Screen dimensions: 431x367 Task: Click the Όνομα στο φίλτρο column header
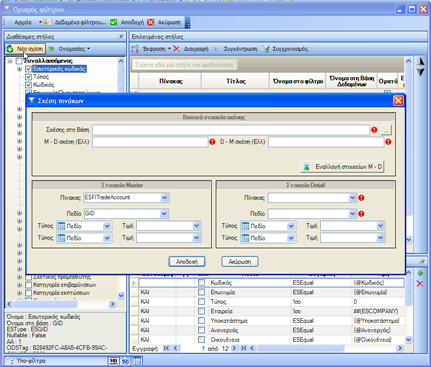298,81
